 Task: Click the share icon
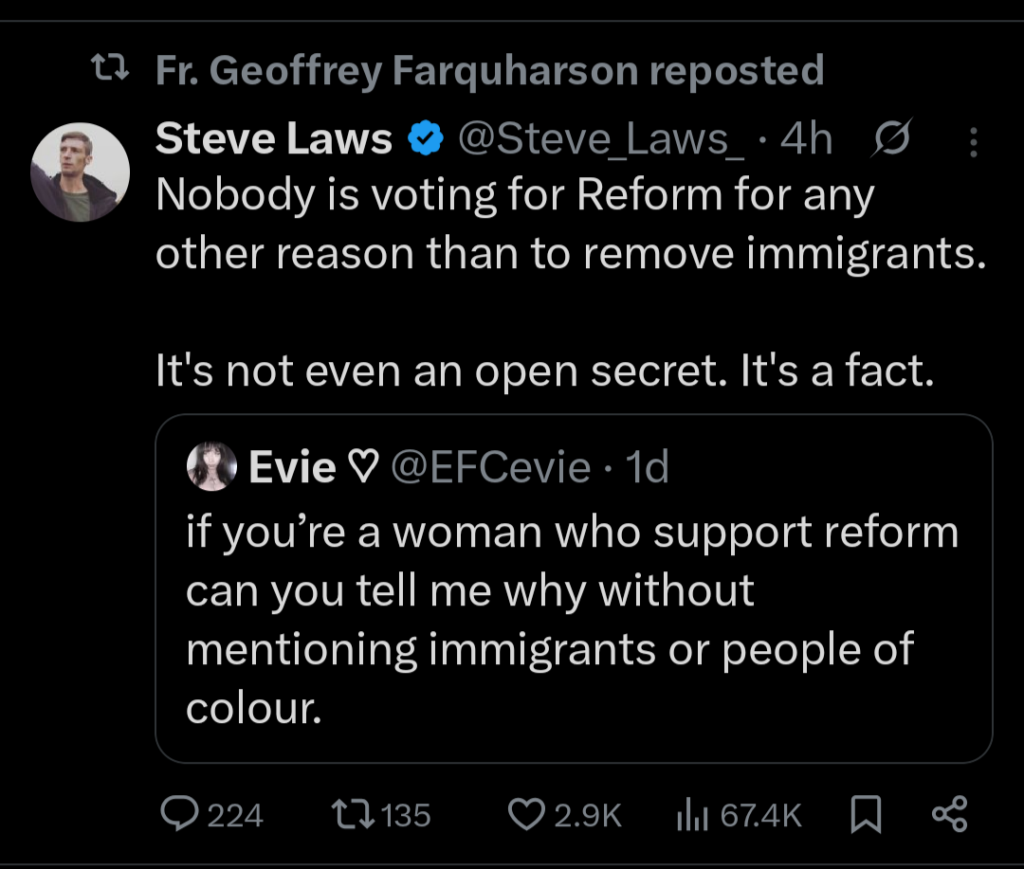pyautogui.click(x=949, y=815)
